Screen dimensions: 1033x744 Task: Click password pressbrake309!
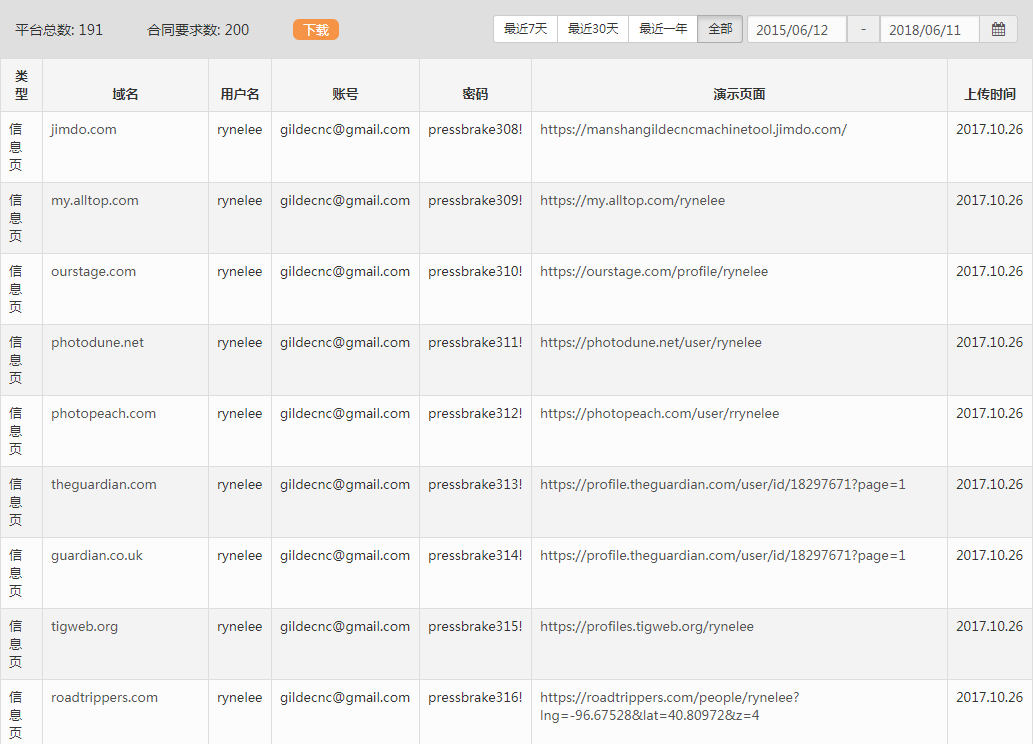[475, 200]
